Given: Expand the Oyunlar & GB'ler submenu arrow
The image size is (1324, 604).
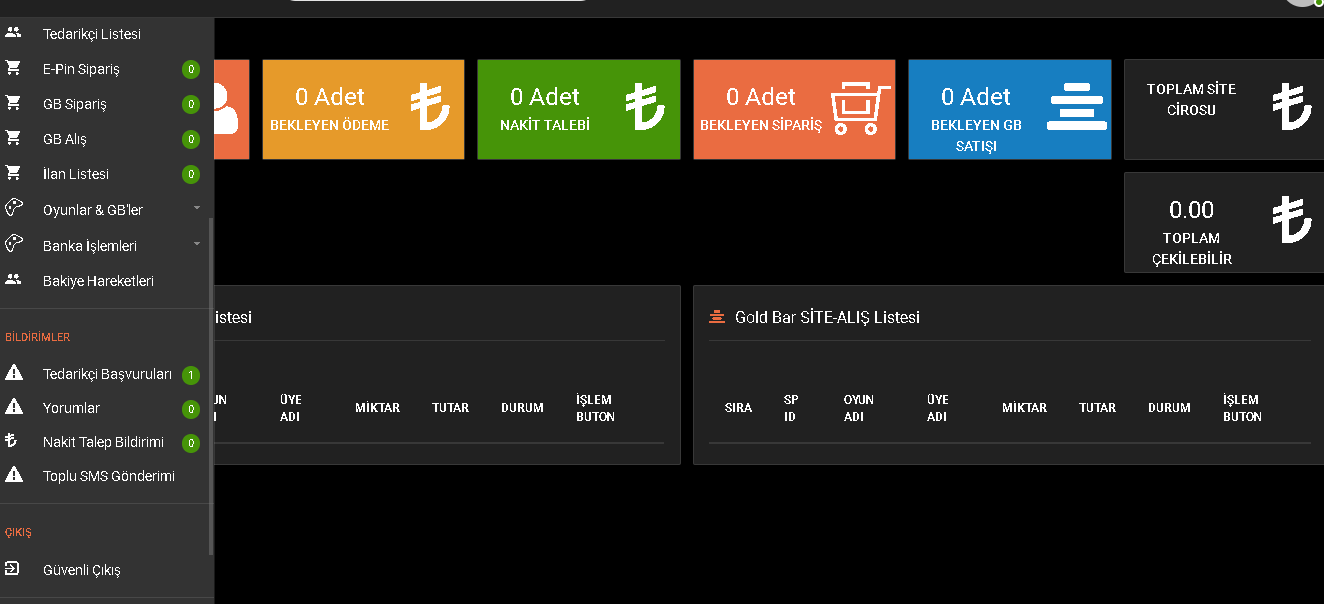Looking at the screenshot, I should pyautogui.click(x=197, y=208).
